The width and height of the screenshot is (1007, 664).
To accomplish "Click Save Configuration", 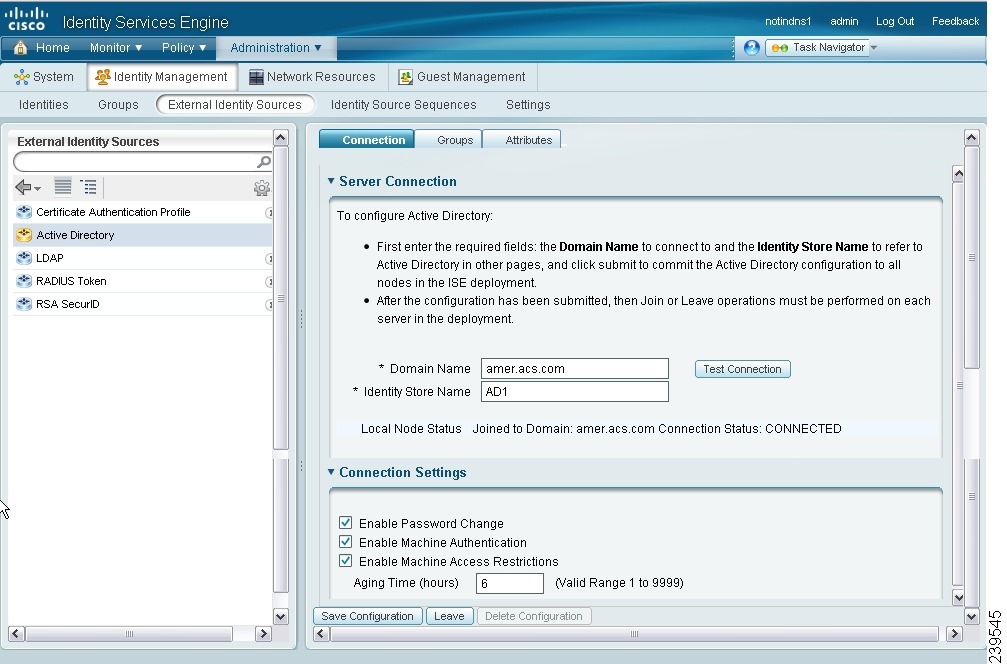I will pos(367,615).
